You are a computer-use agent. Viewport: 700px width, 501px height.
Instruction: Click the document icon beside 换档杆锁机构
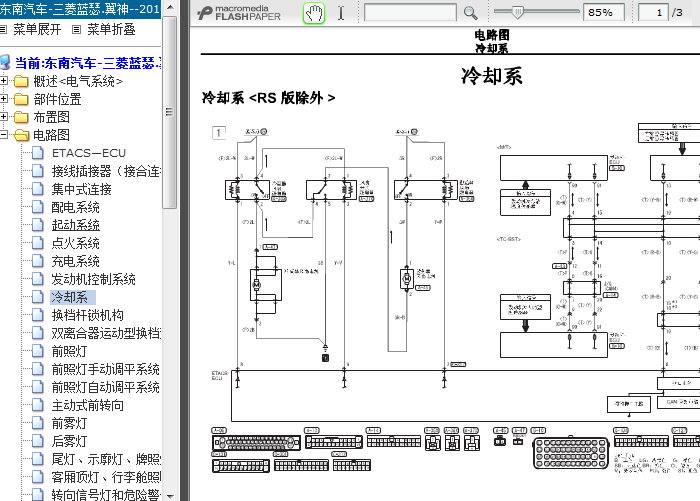click(x=38, y=315)
